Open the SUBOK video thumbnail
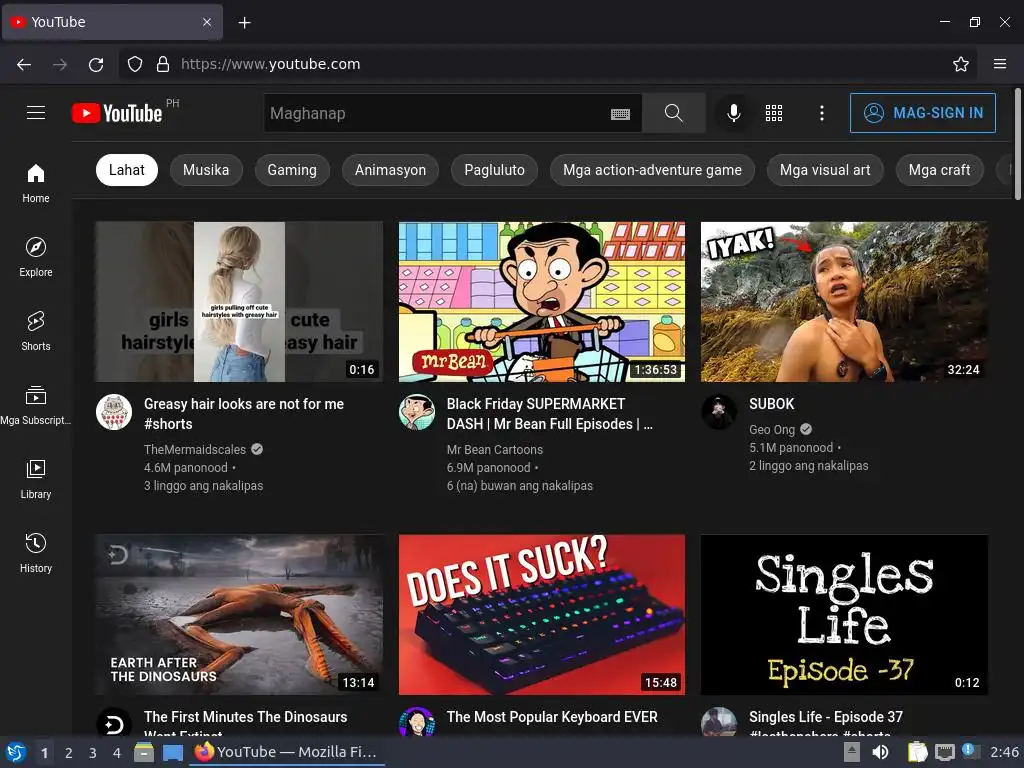Image resolution: width=1024 pixels, height=768 pixels. [844, 302]
